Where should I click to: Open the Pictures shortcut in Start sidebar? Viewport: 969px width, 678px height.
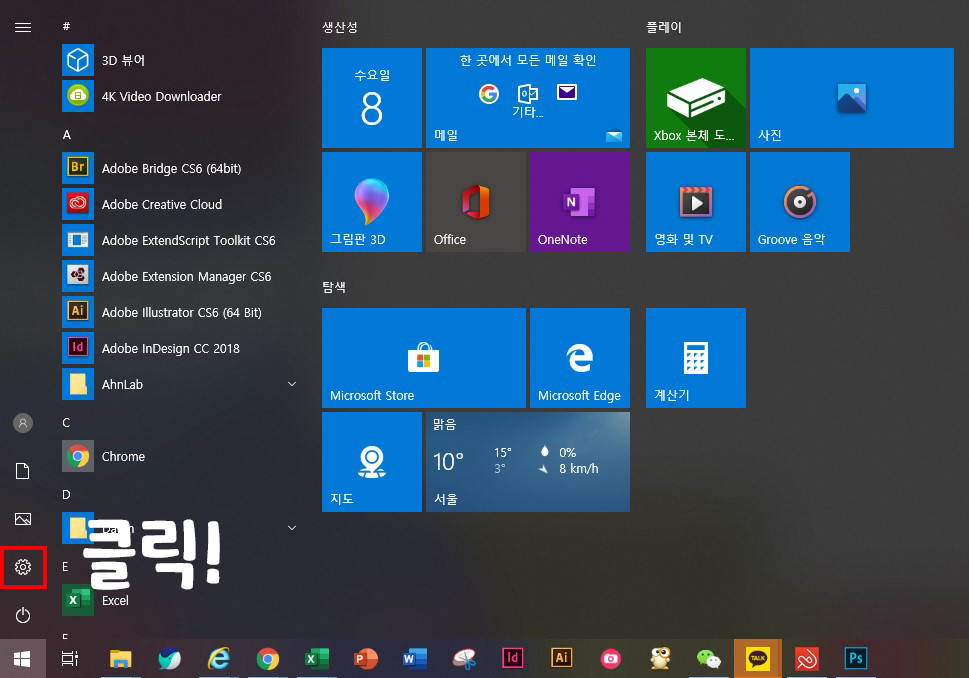coord(23,519)
